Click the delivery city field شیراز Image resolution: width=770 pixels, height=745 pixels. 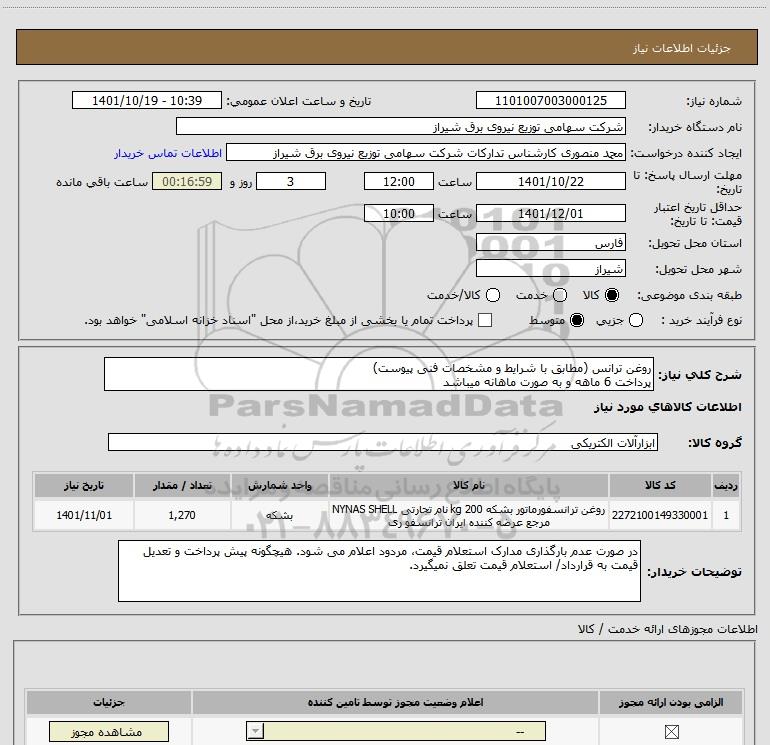550,269
